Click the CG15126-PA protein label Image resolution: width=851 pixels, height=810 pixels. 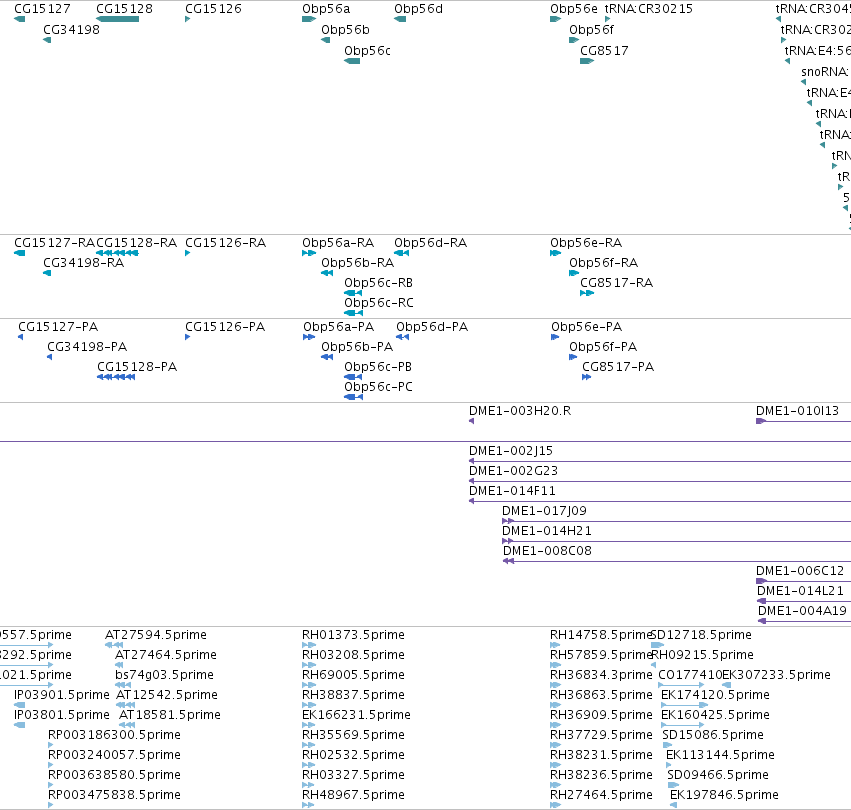coord(225,327)
